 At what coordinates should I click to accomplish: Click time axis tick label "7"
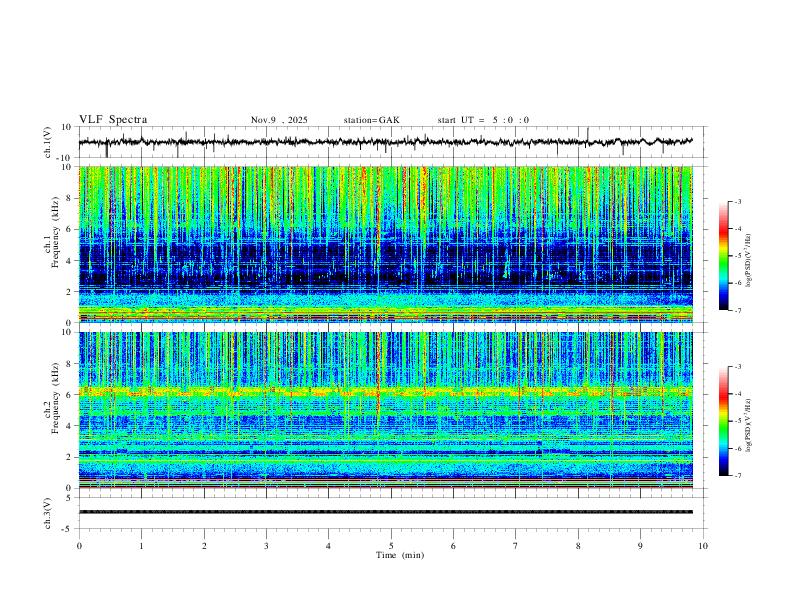516,546
